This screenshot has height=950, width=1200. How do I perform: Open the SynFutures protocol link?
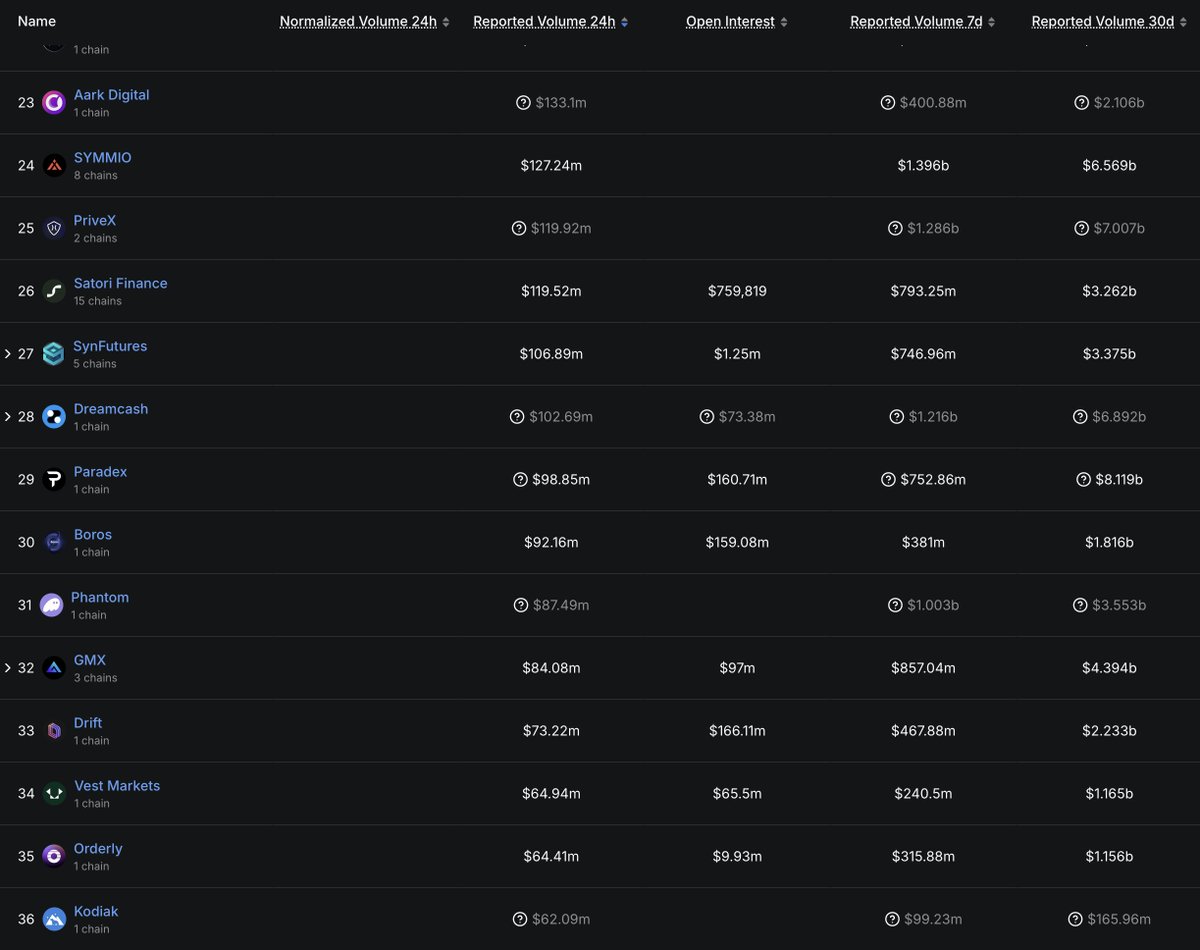coord(110,346)
